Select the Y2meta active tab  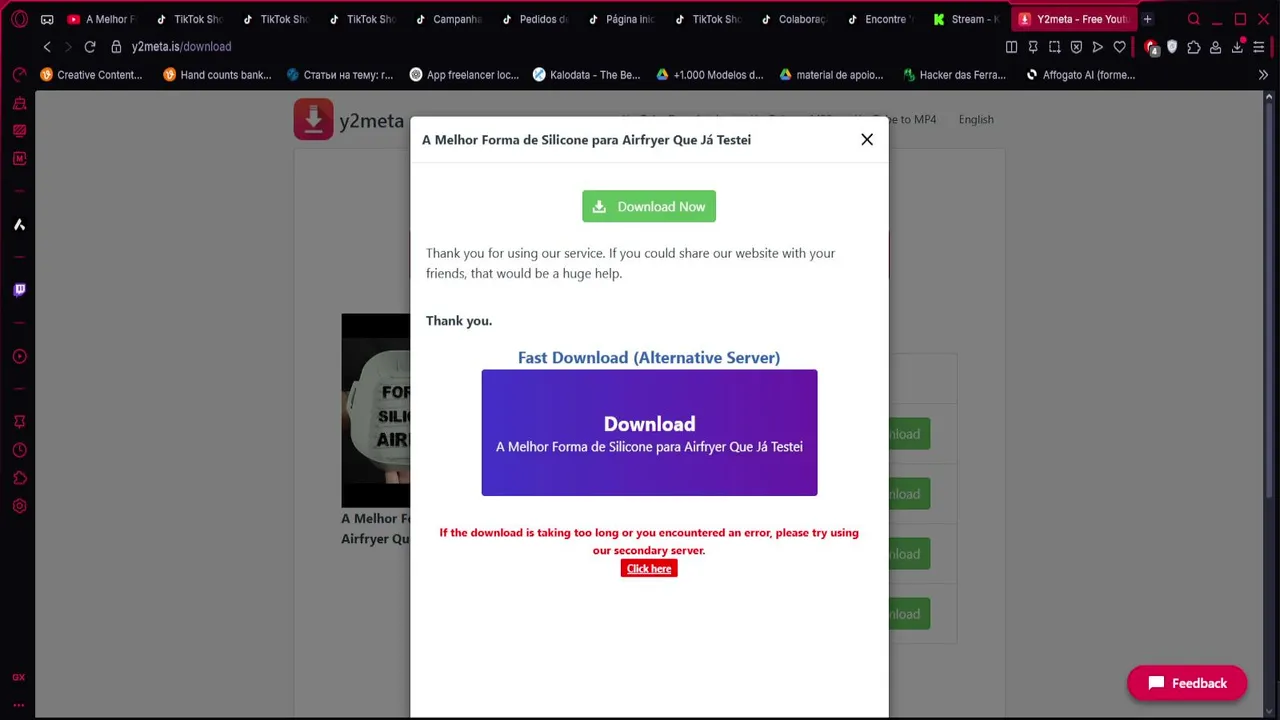pyautogui.click(x=1072, y=19)
